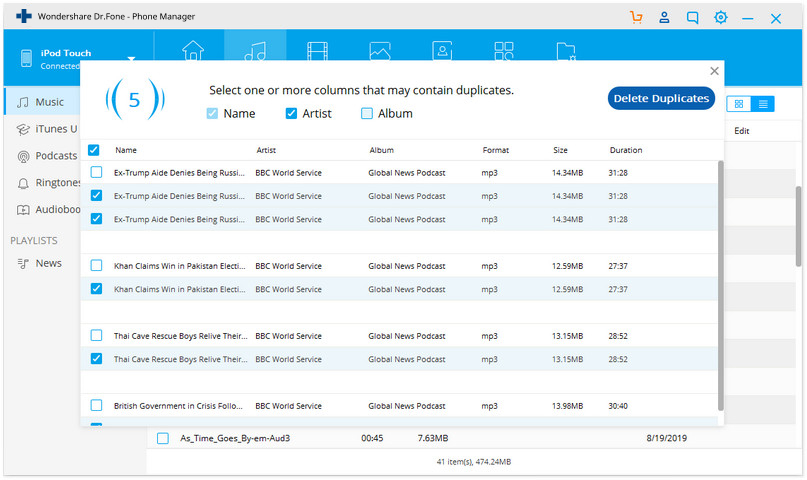Close the duplicates dialog

tap(714, 71)
